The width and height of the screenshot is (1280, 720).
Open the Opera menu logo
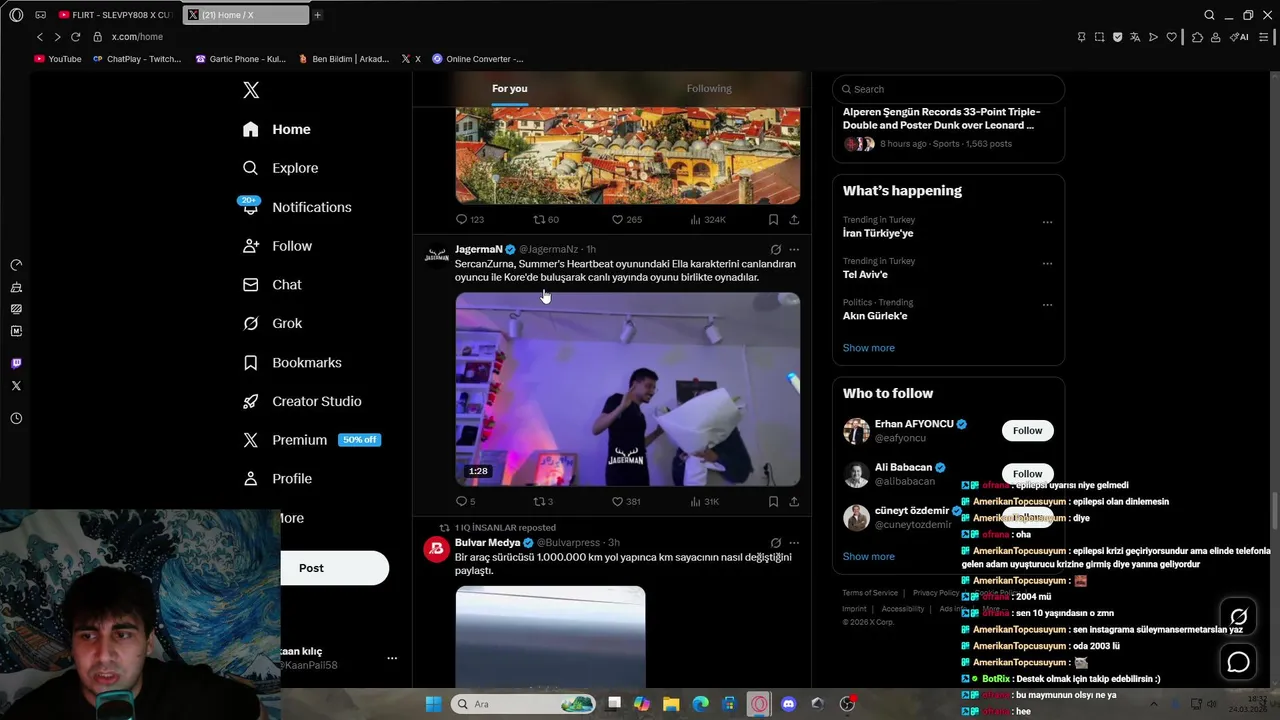[16, 15]
